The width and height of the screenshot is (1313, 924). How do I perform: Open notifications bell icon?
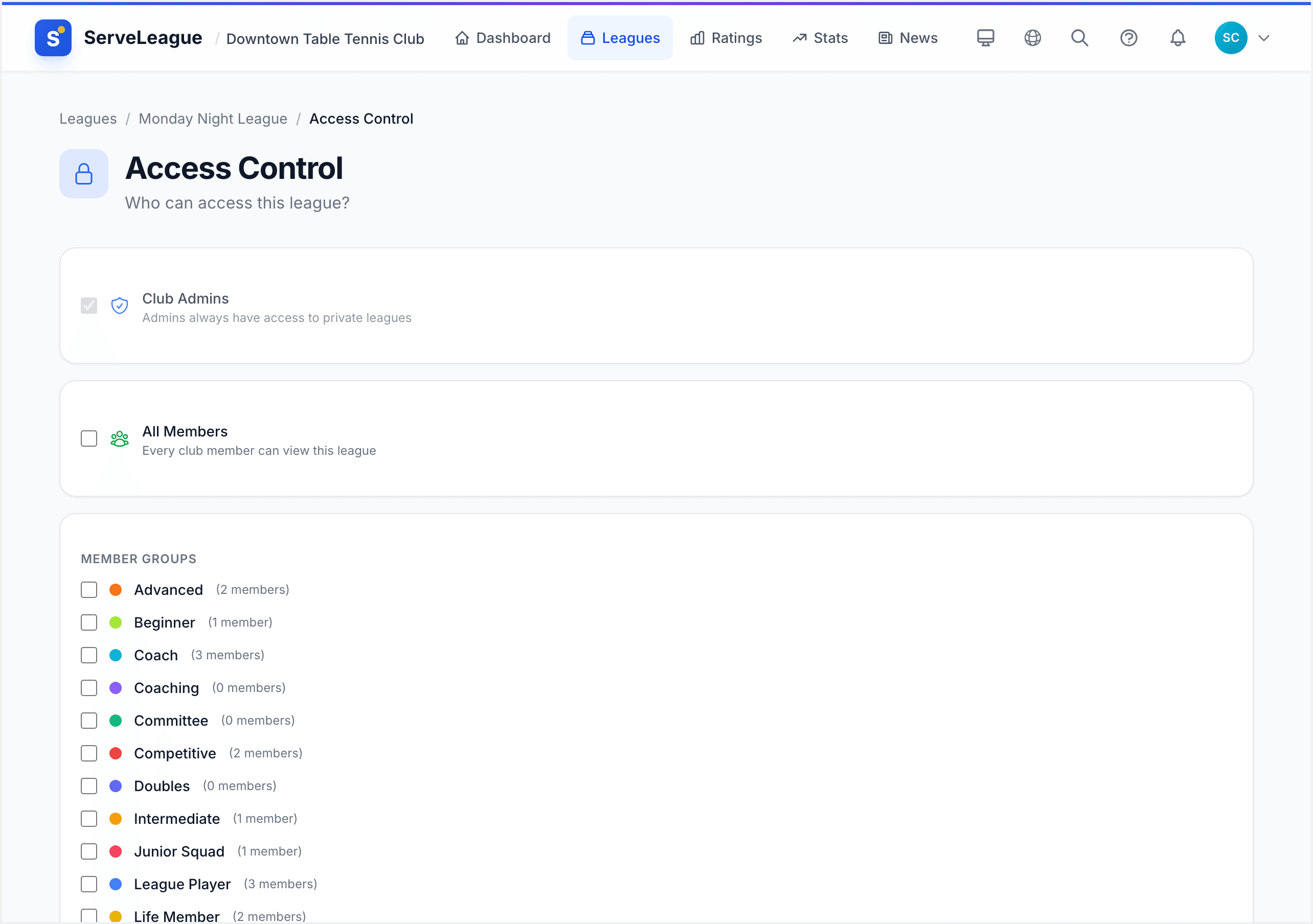click(1178, 38)
